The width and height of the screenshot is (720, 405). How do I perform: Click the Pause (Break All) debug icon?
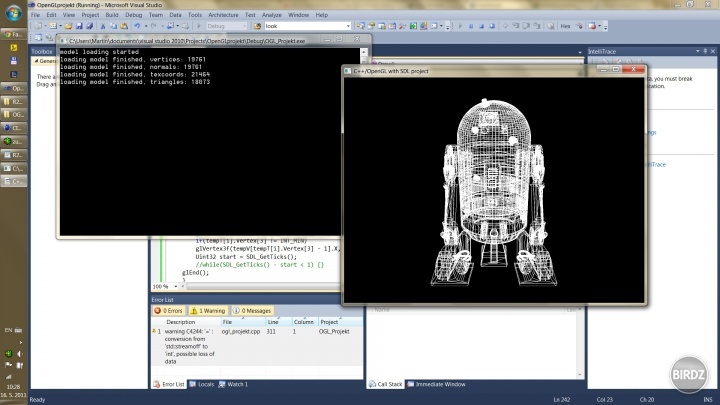coord(471,26)
